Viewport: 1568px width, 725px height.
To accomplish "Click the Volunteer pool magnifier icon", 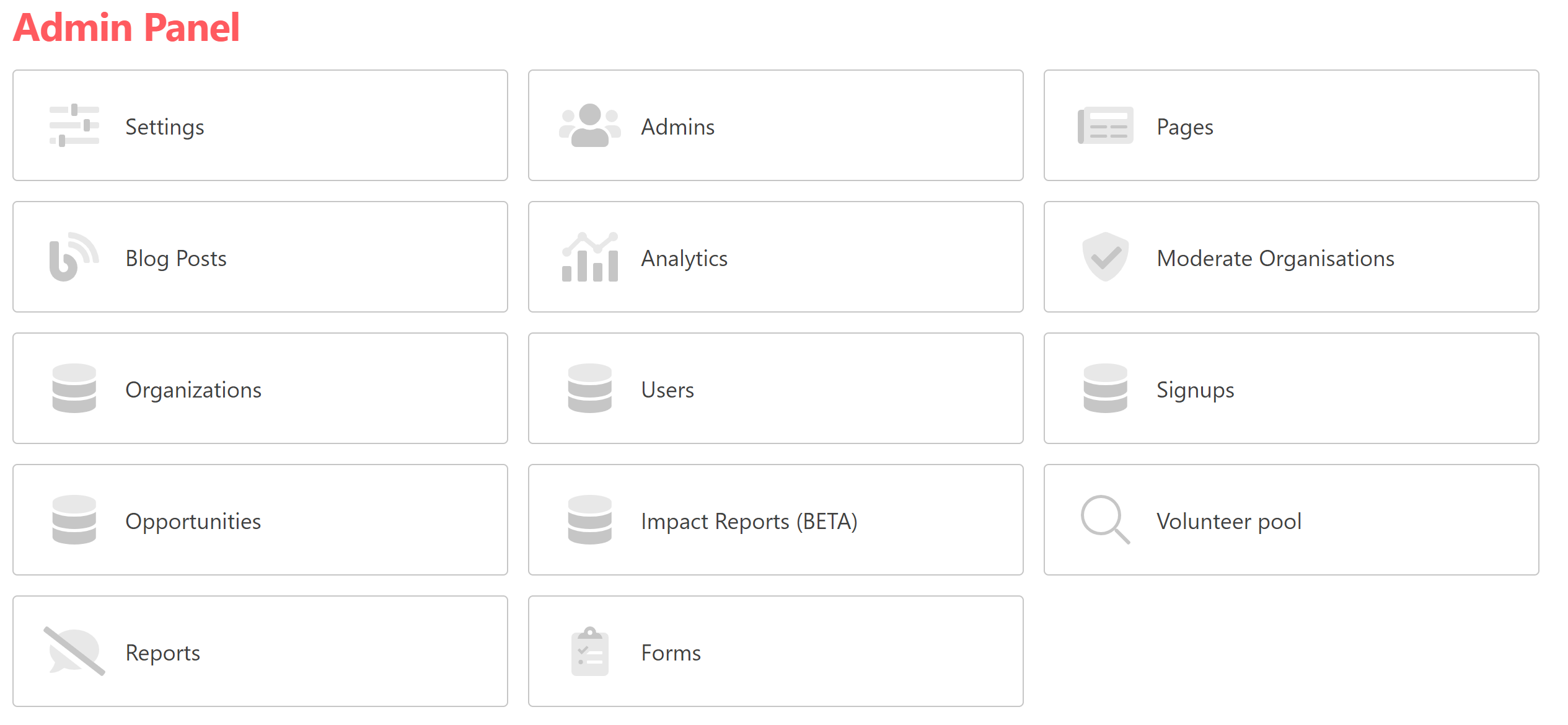I will (x=1105, y=520).
